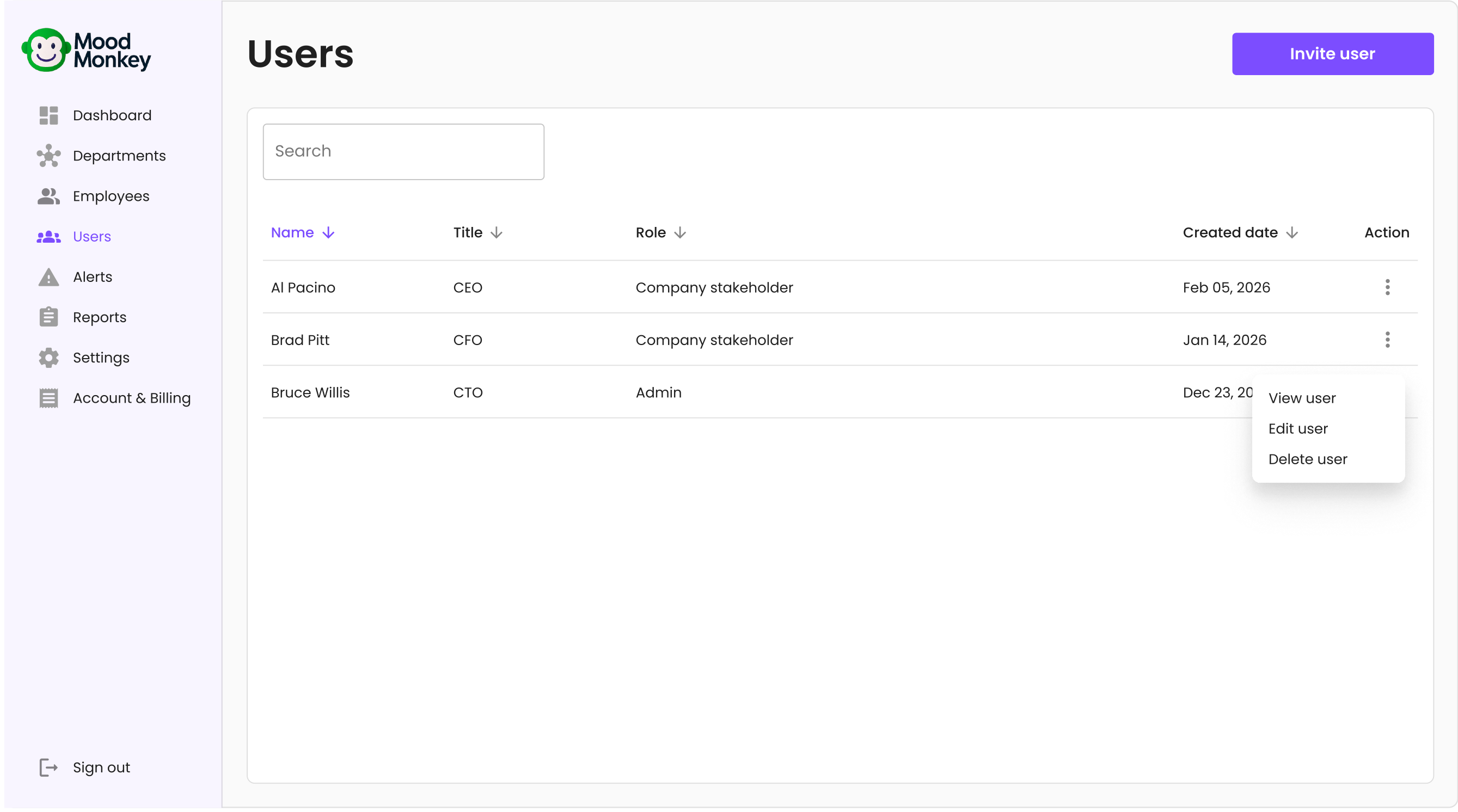Select Users in the sidebar
The height and width of the screenshot is (812, 1458).
point(91,237)
